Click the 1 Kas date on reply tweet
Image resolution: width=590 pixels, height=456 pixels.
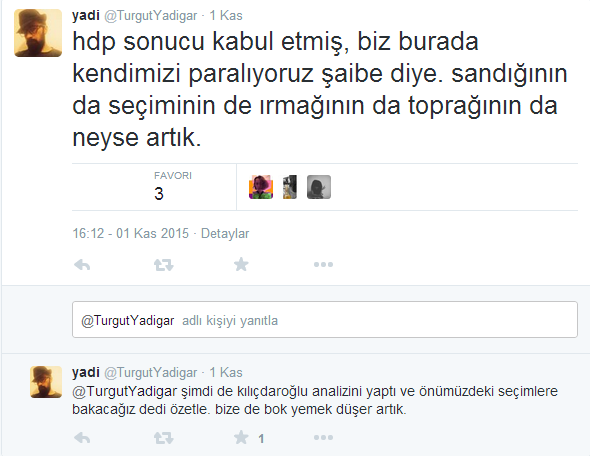click(x=226, y=372)
